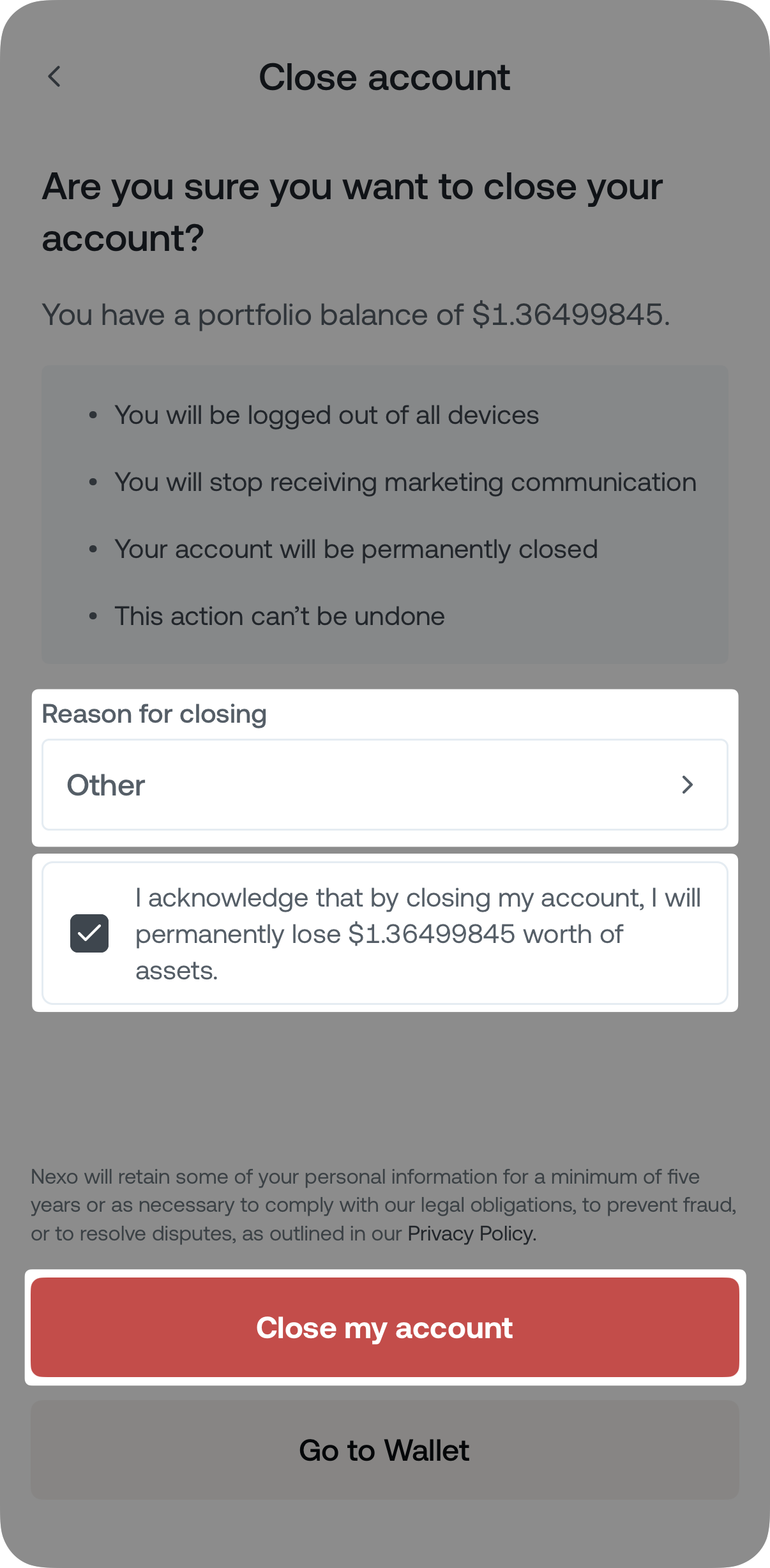770x1568 pixels.
Task: Tap the Reason for closing section label
Action: tap(153, 713)
